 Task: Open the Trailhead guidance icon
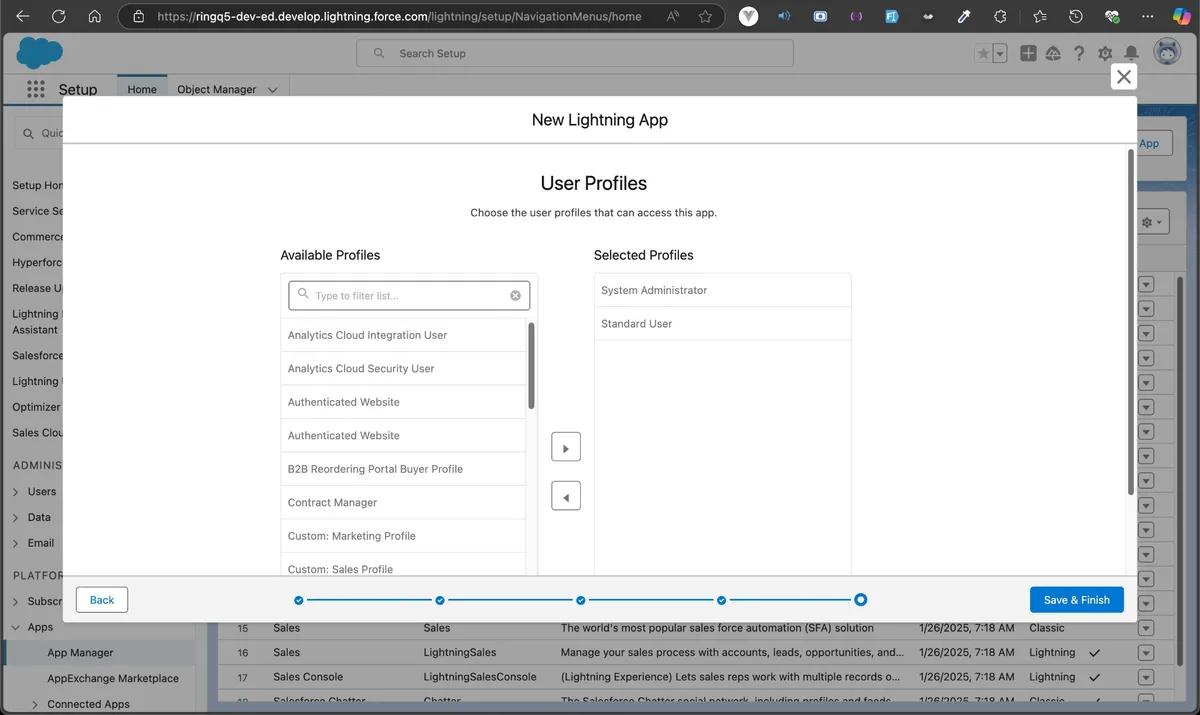(1053, 54)
